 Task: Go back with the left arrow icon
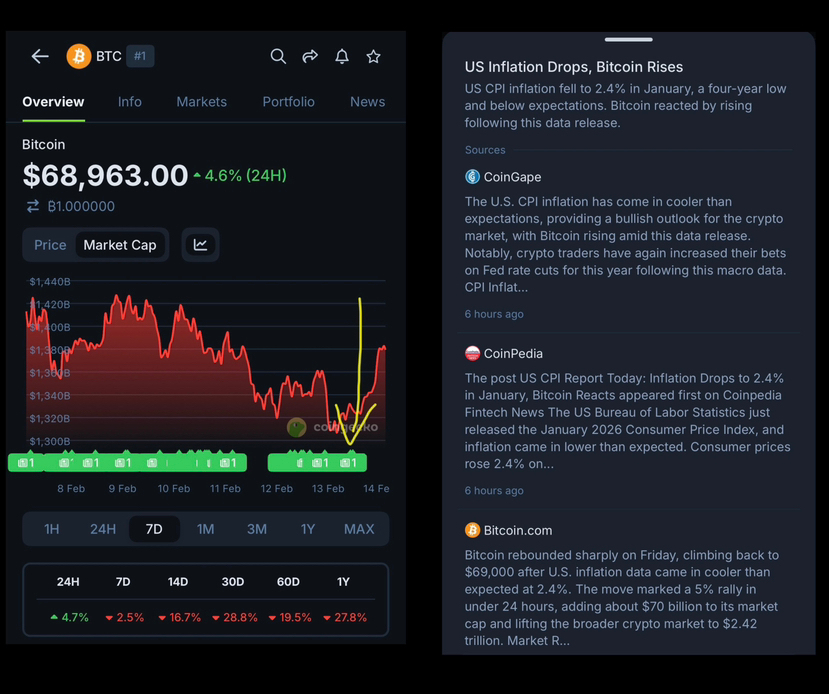click(40, 56)
